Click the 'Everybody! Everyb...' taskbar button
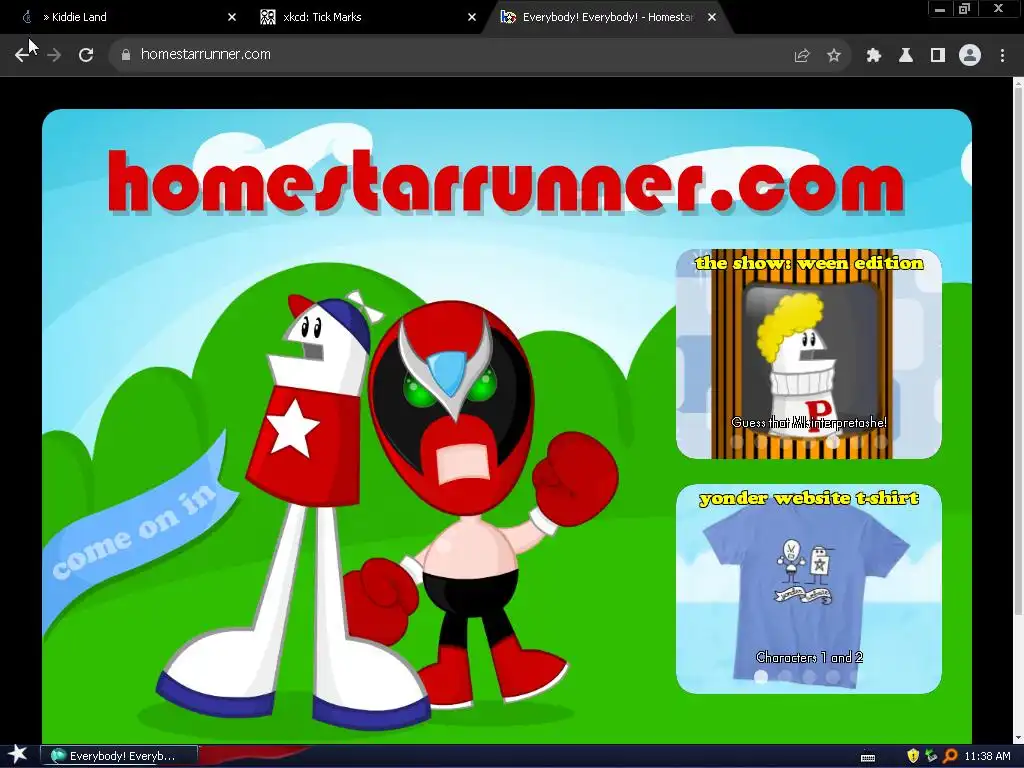This screenshot has height=768, width=1024. pyautogui.click(x=119, y=756)
